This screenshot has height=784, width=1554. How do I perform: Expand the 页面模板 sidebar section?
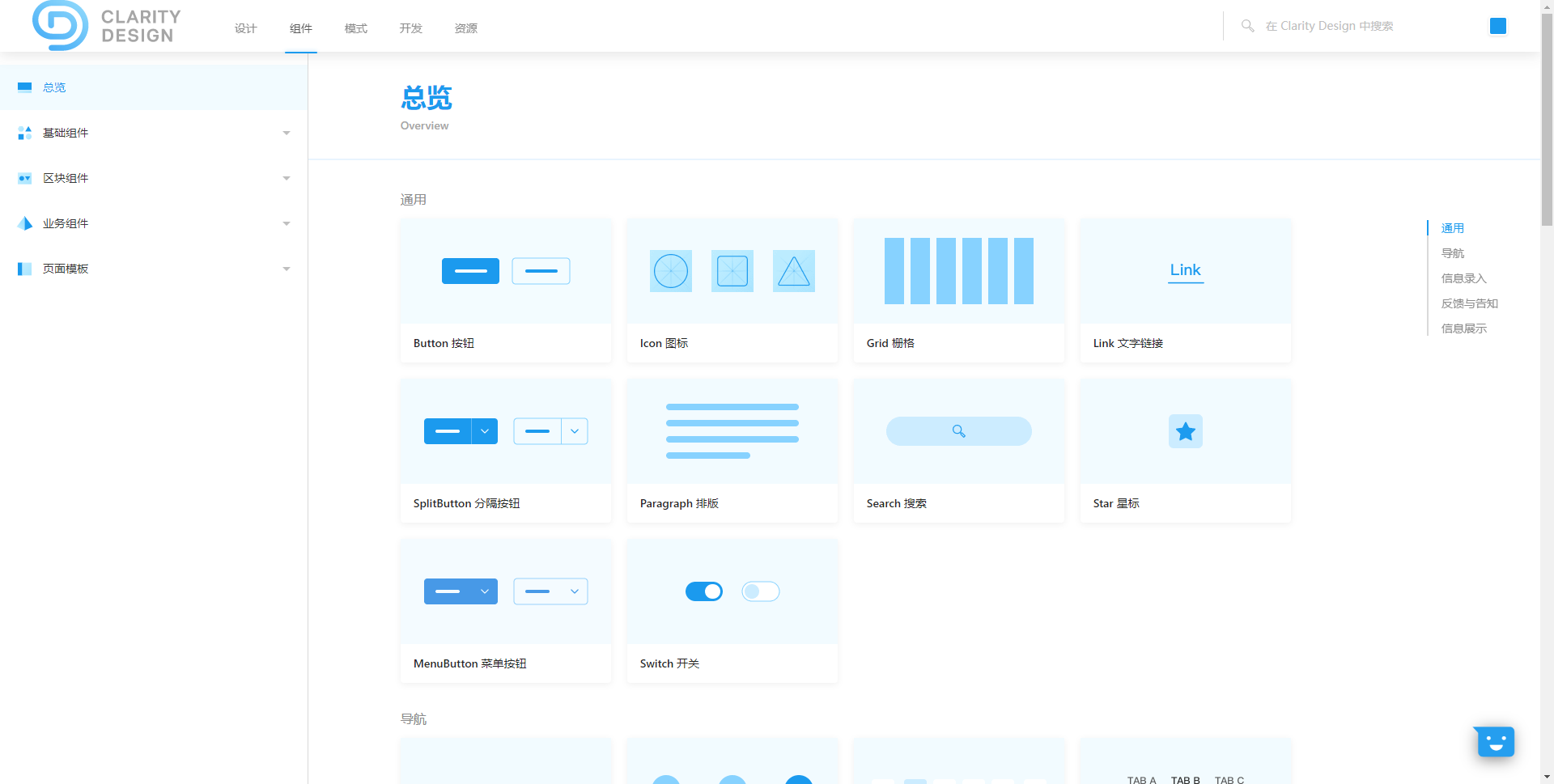pos(287,269)
